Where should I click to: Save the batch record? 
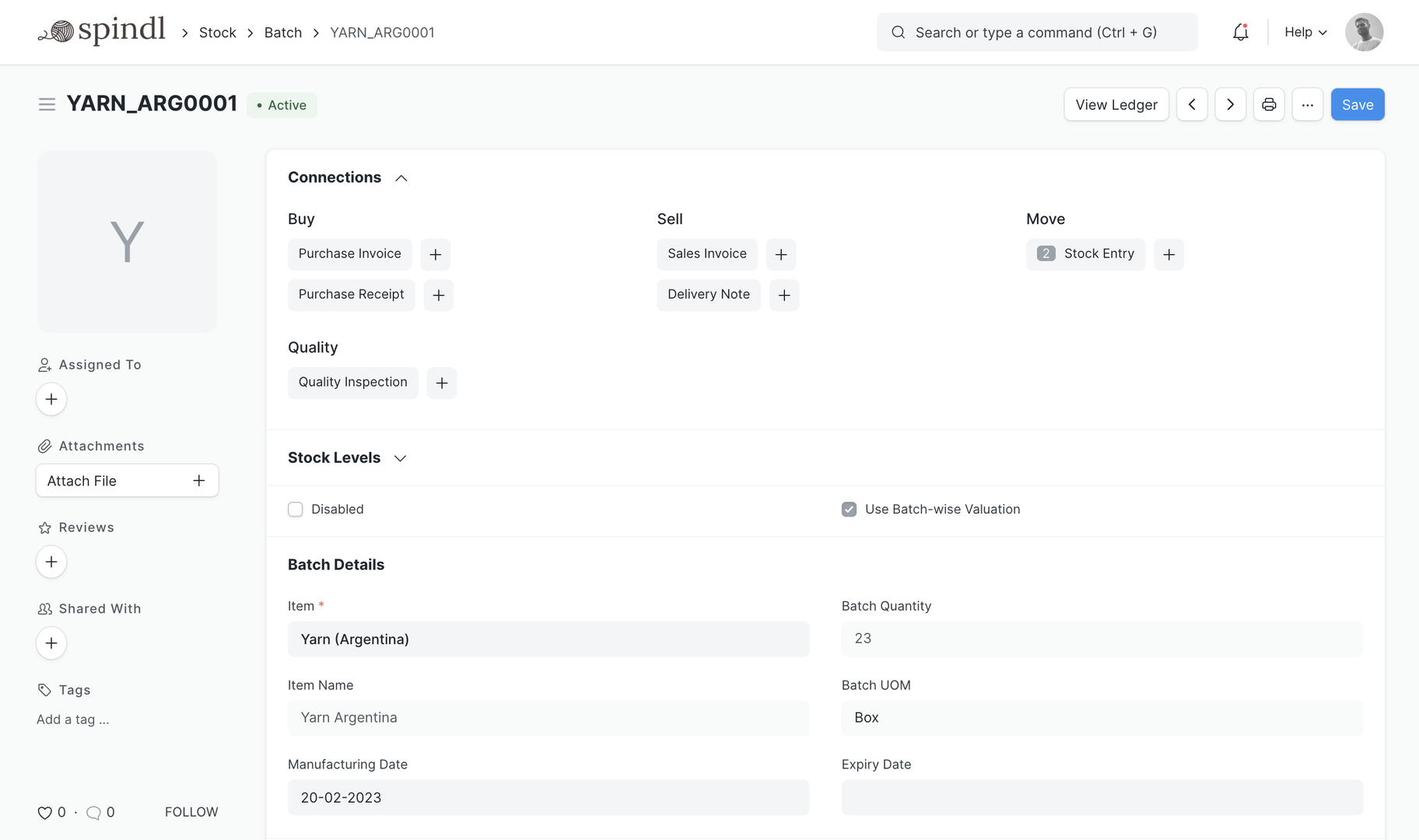(x=1357, y=104)
